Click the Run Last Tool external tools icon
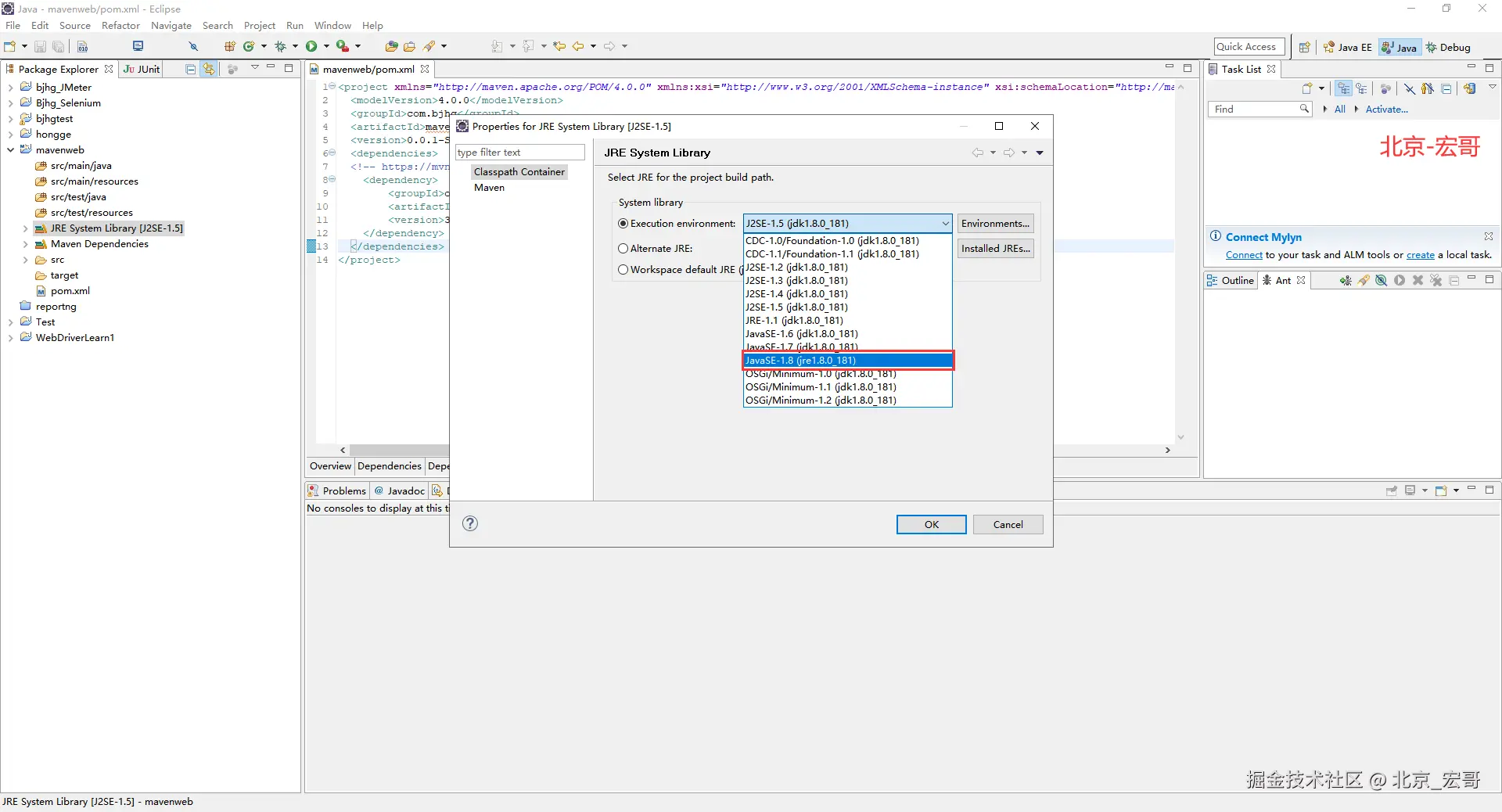 (343, 47)
